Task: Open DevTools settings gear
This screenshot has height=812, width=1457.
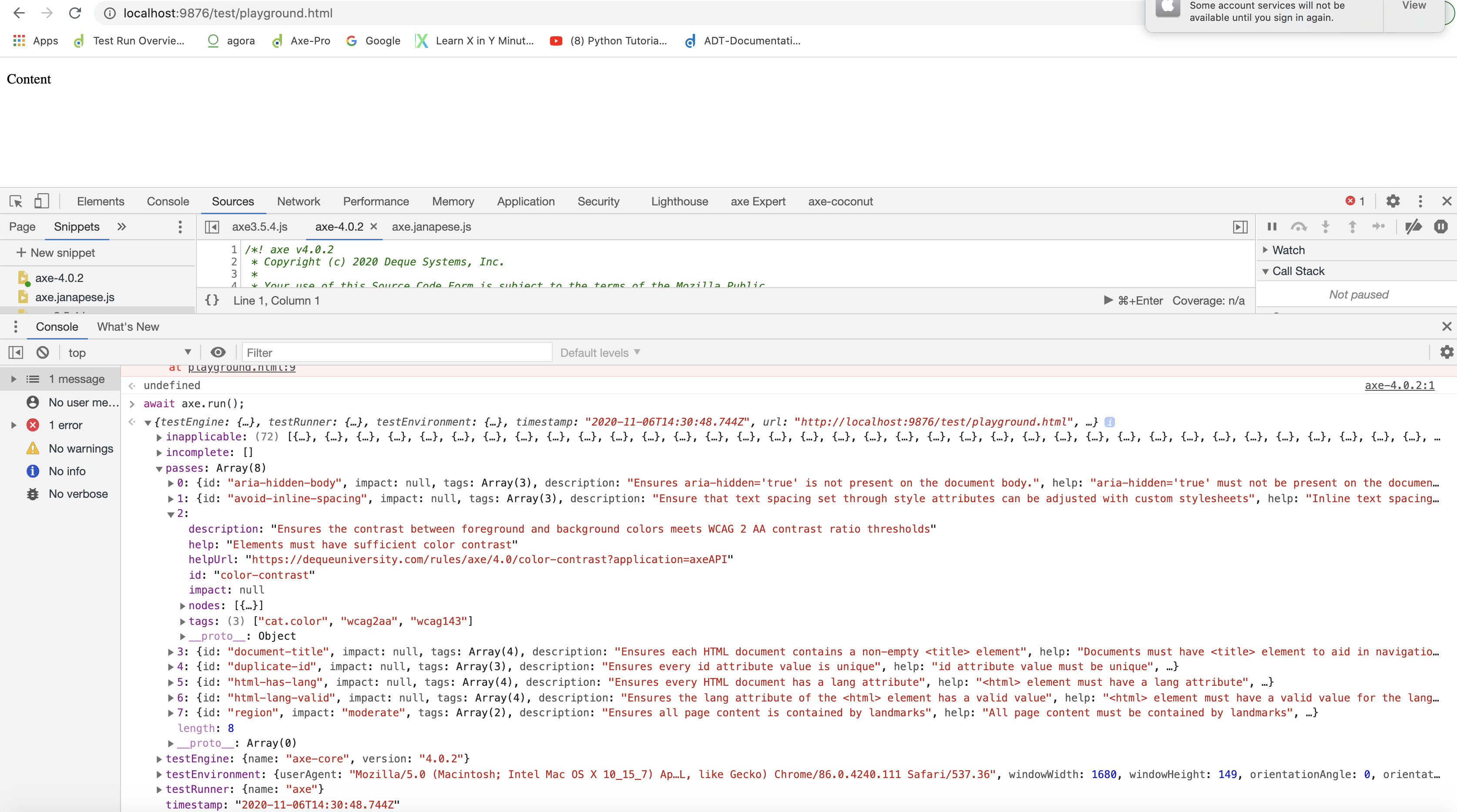Action: click(x=1393, y=201)
